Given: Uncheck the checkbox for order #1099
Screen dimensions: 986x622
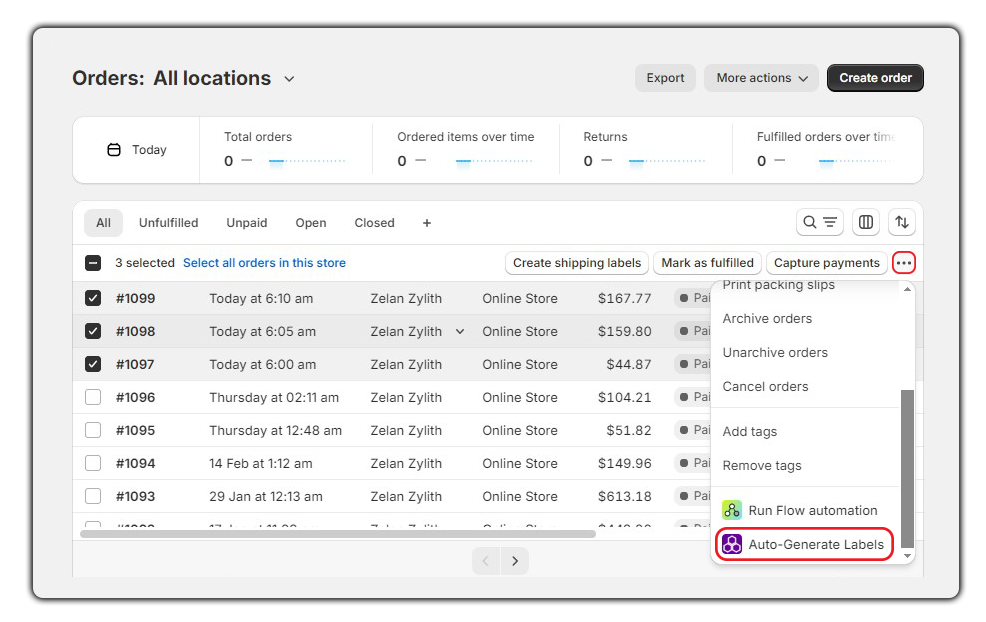Looking at the screenshot, I should pos(93,298).
